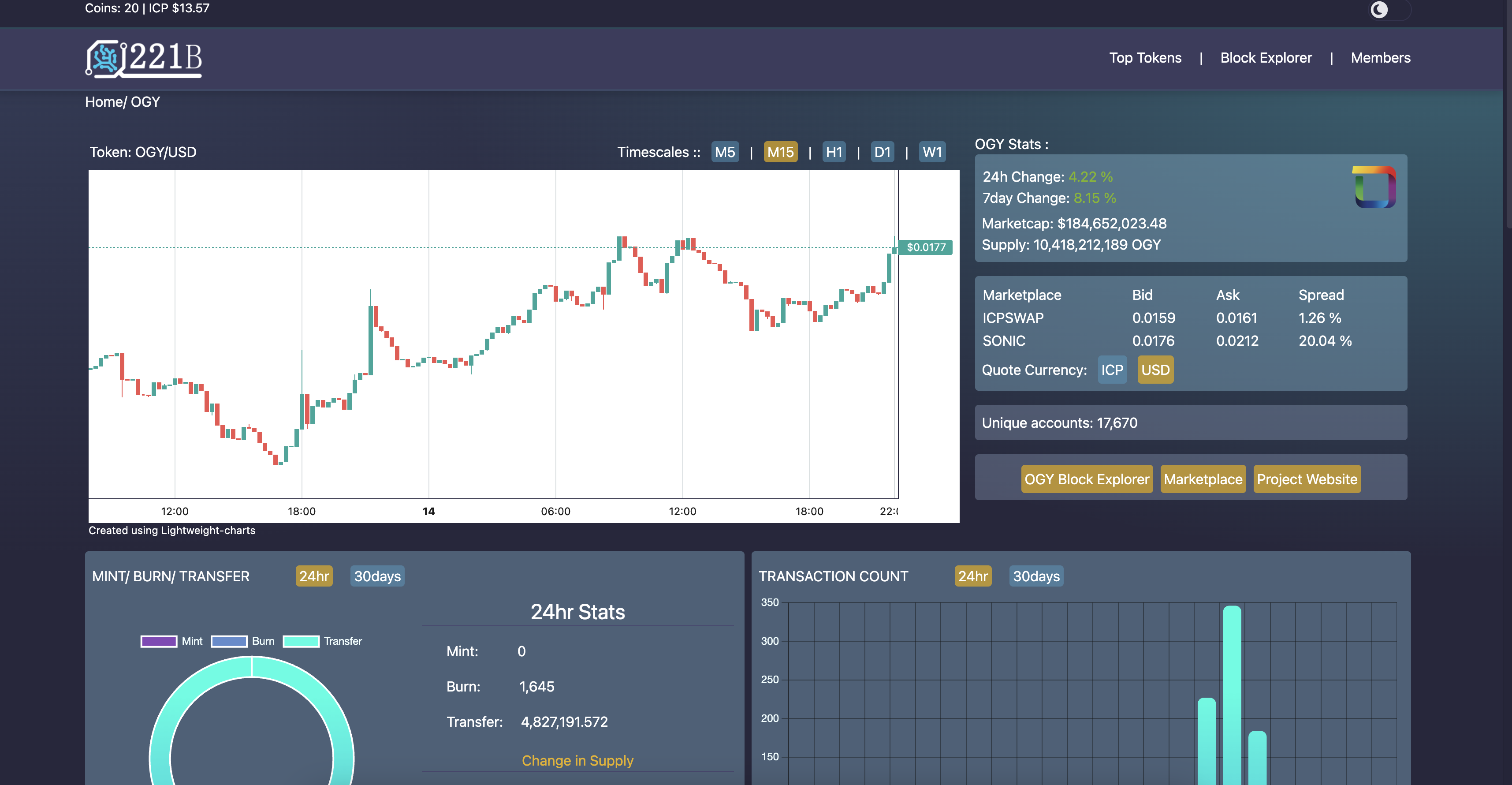Switch chart to H1 timescale

(x=834, y=152)
